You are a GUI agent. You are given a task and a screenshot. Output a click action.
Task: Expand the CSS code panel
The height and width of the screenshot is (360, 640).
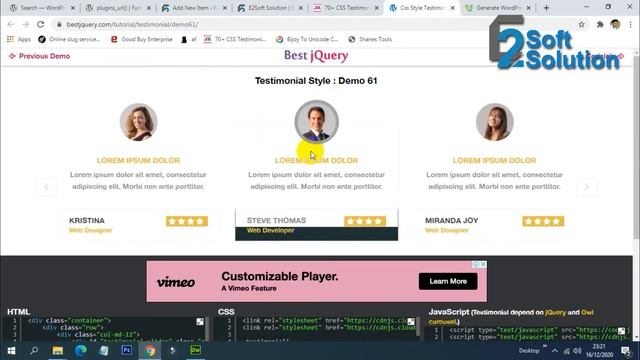click(411, 322)
